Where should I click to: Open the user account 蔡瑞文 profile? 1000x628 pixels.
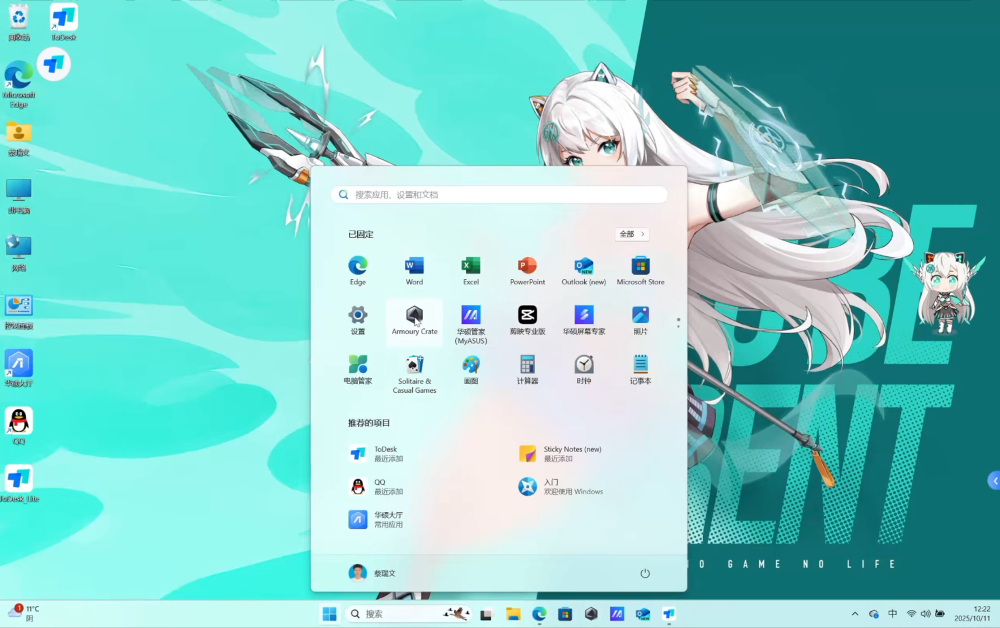[372, 573]
